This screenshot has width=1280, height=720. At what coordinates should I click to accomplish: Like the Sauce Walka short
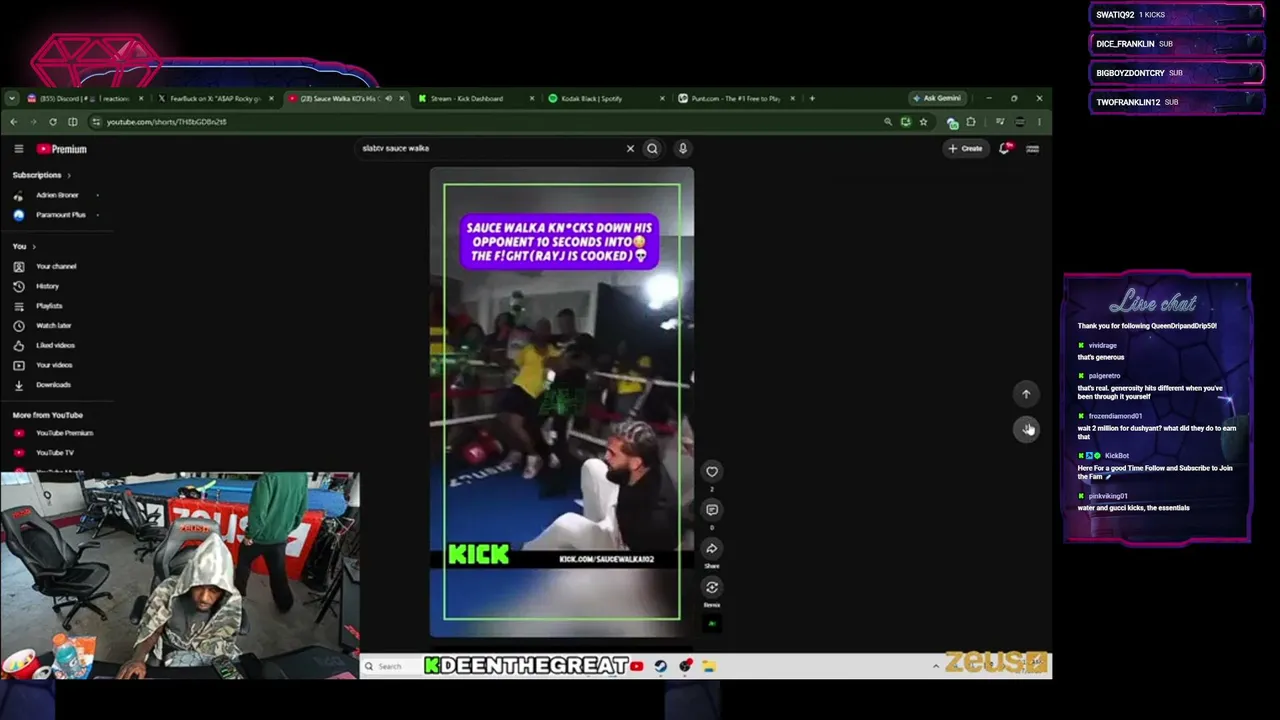pos(712,471)
